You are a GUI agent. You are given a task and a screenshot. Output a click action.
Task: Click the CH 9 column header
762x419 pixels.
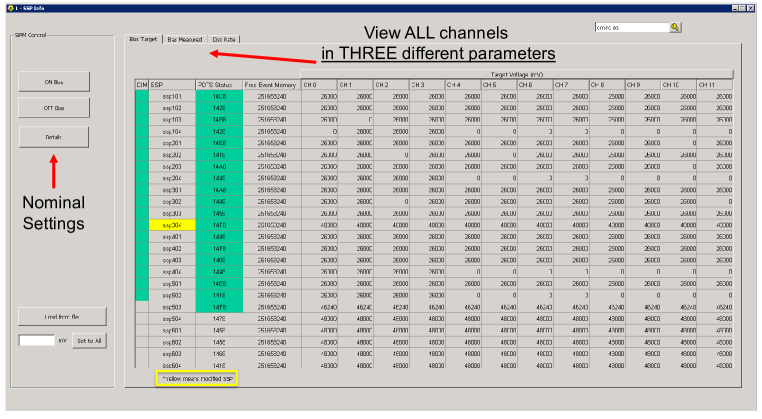[643, 85]
